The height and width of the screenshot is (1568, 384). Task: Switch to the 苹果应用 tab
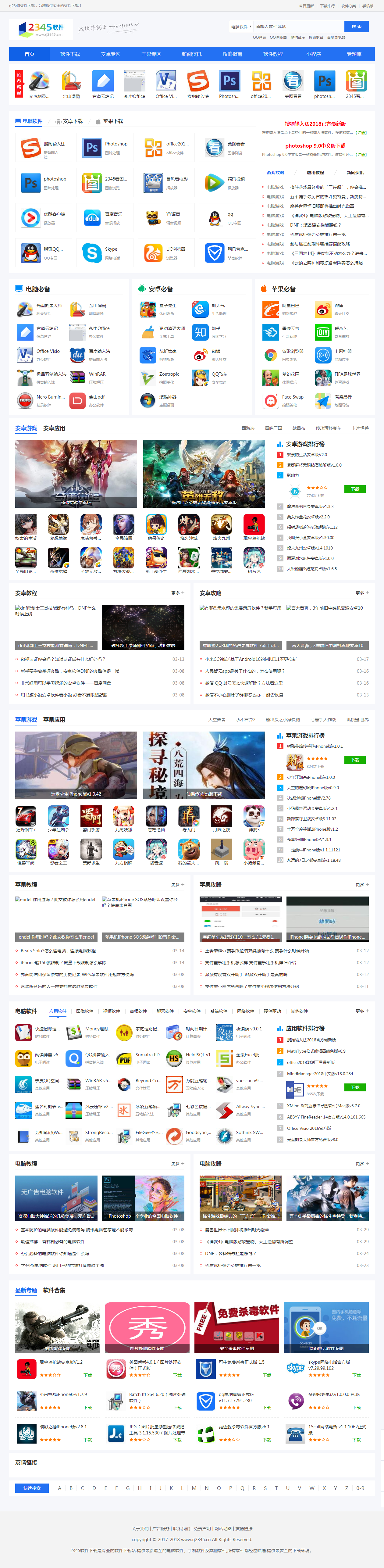[x=54, y=719]
